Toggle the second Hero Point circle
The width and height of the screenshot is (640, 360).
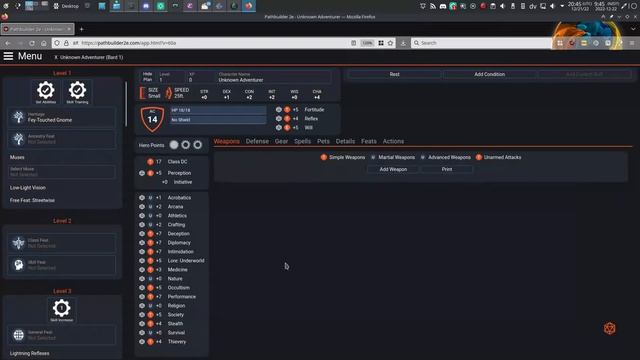click(x=186, y=145)
